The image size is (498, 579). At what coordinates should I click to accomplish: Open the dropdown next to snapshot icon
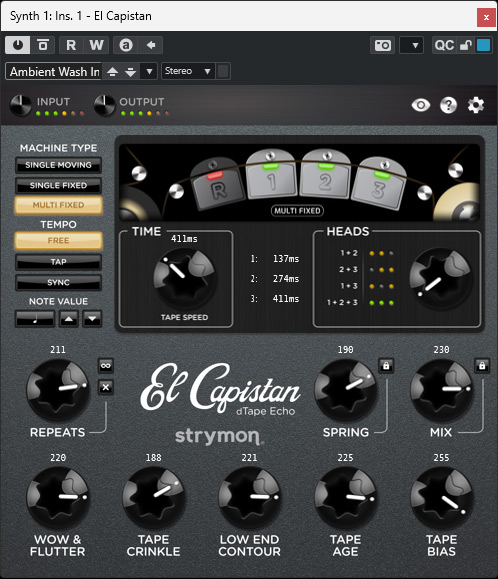[412, 45]
